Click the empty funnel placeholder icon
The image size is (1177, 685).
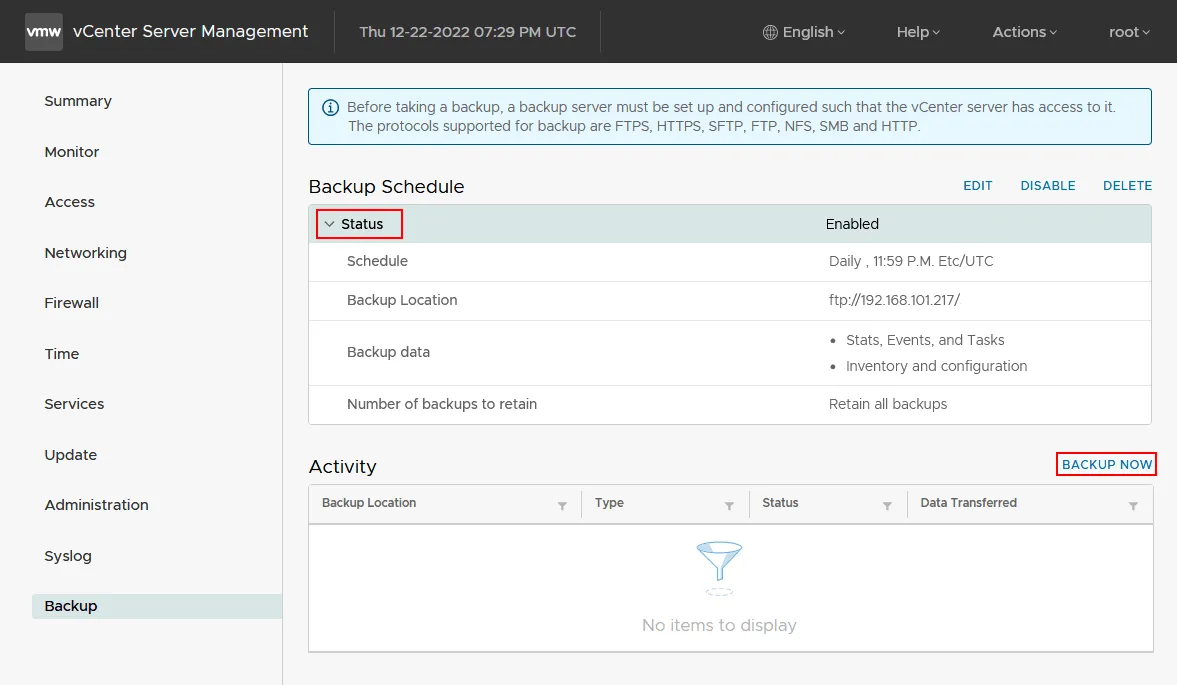click(719, 566)
